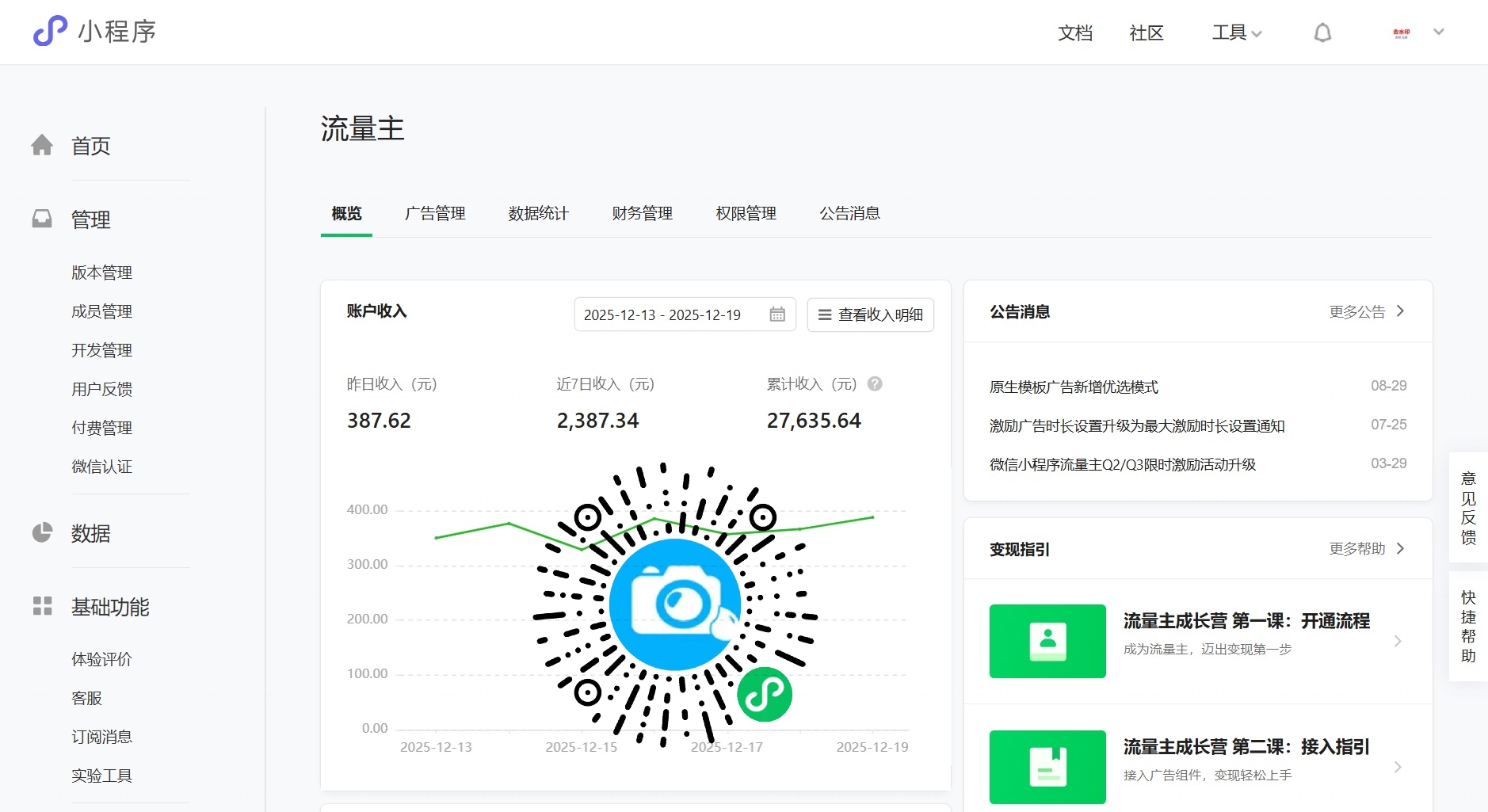Switch to the 财务管理 tab
The height and width of the screenshot is (812, 1488).
click(x=642, y=213)
